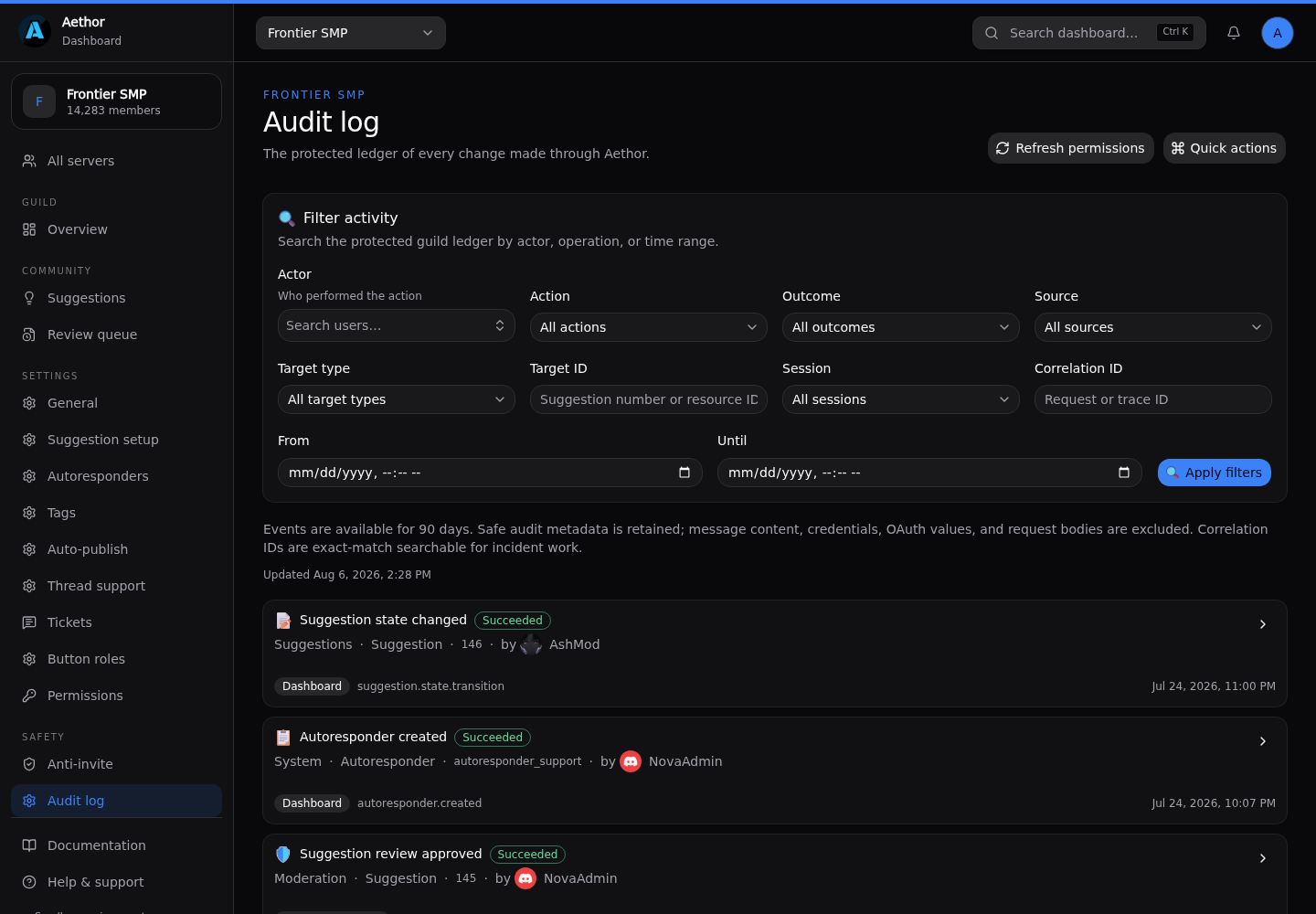Go to All servers
This screenshot has width=1316, height=914.
(x=116, y=161)
